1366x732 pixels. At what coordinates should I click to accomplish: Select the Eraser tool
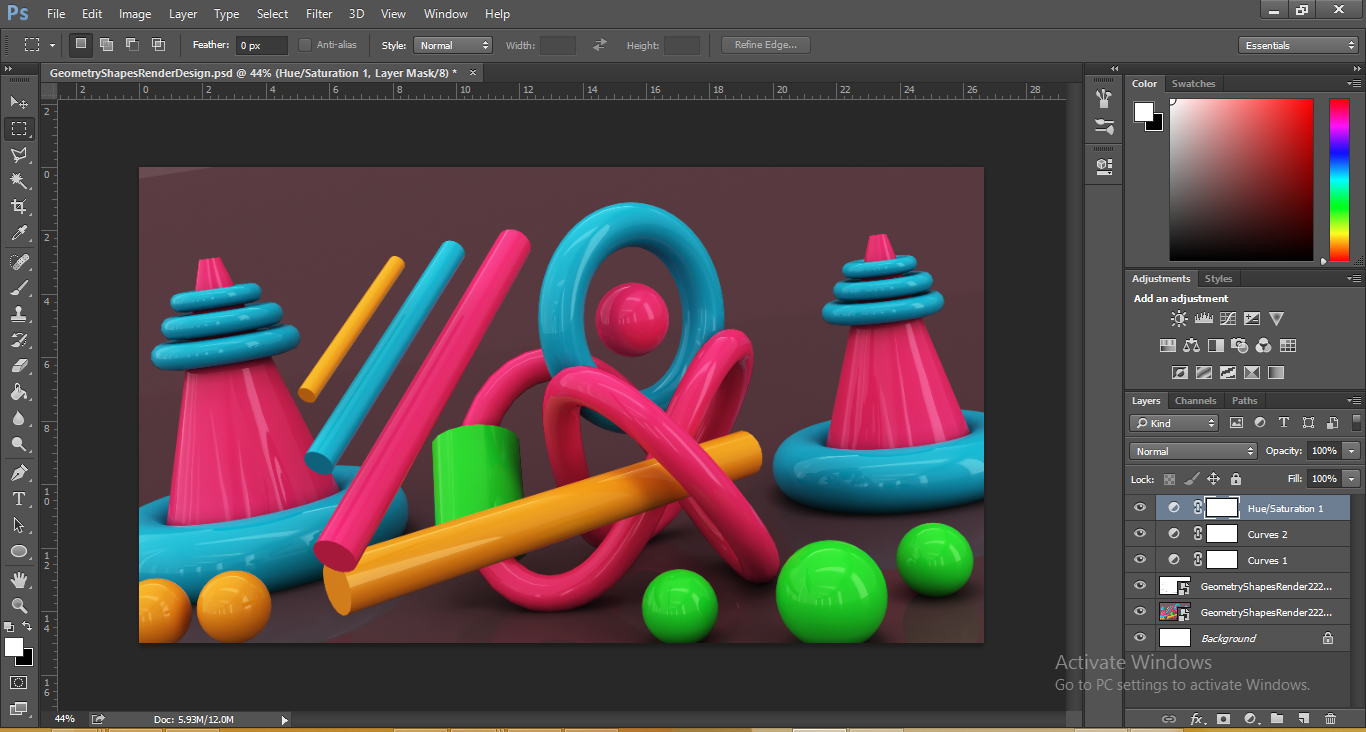pyautogui.click(x=18, y=365)
